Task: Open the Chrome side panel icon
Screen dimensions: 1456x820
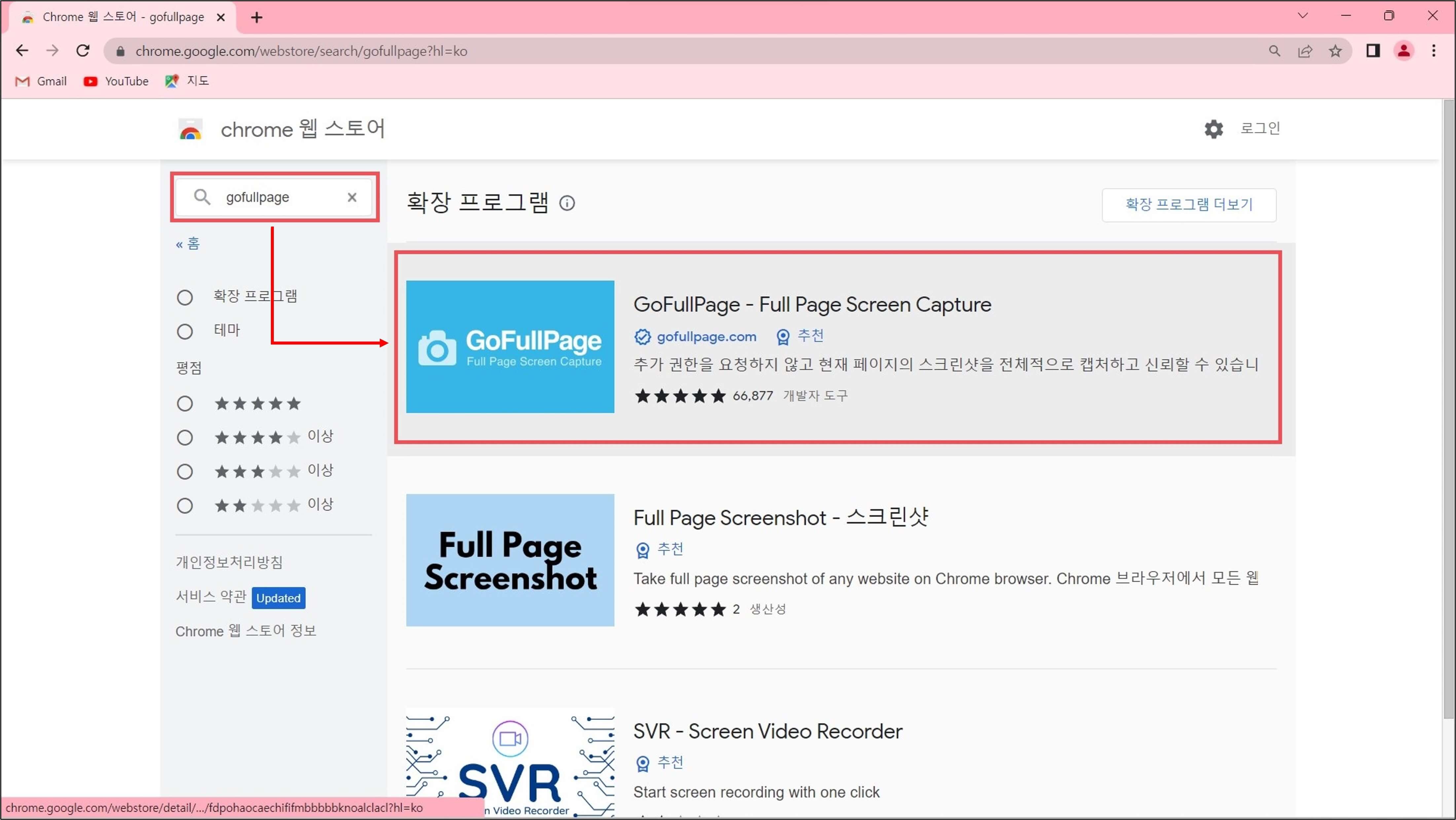Action: (1373, 52)
